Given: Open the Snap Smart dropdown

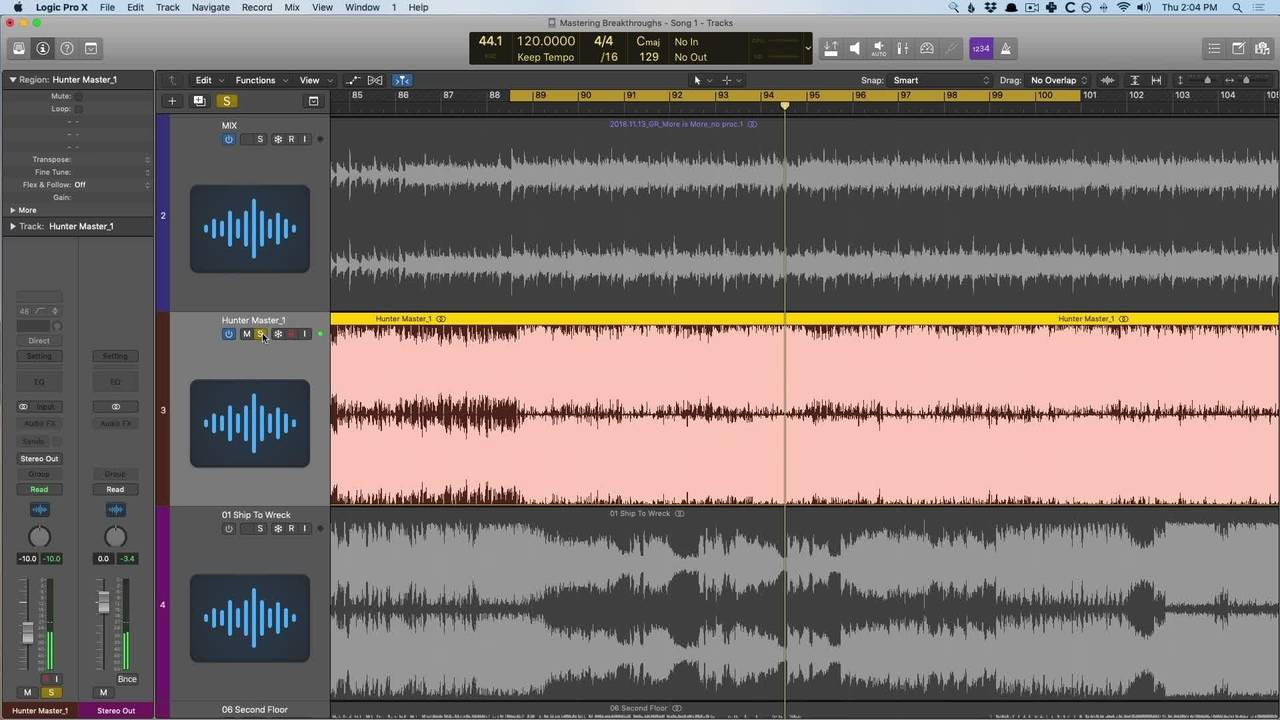Looking at the screenshot, I should point(940,80).
